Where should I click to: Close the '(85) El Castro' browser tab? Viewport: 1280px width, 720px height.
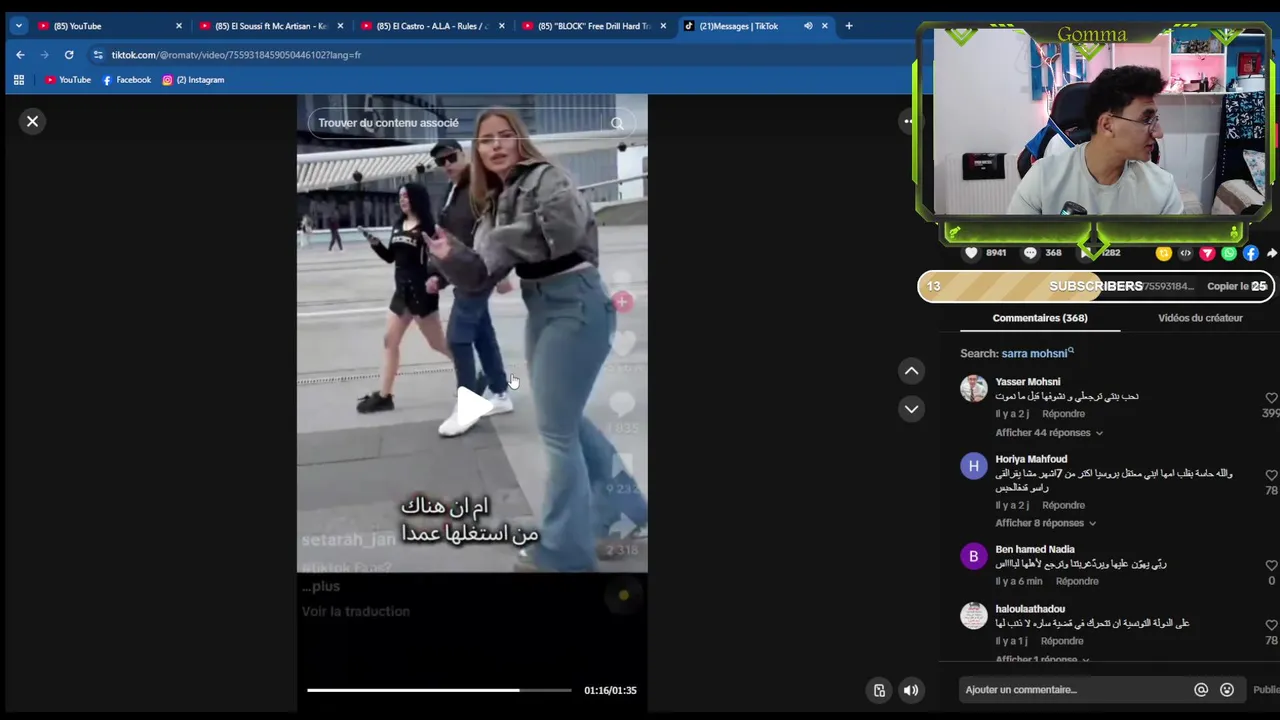click(x=502, y=26)
